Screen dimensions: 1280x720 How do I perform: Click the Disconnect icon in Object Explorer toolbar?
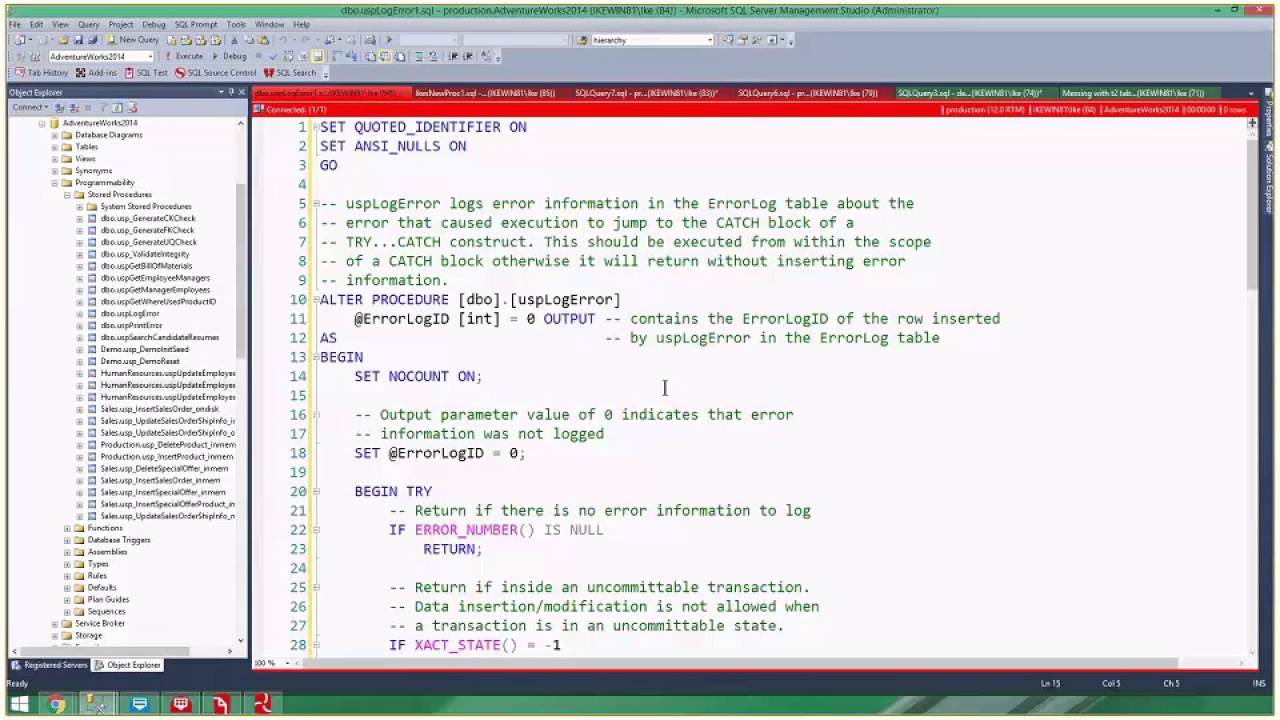tap(73, 107)
